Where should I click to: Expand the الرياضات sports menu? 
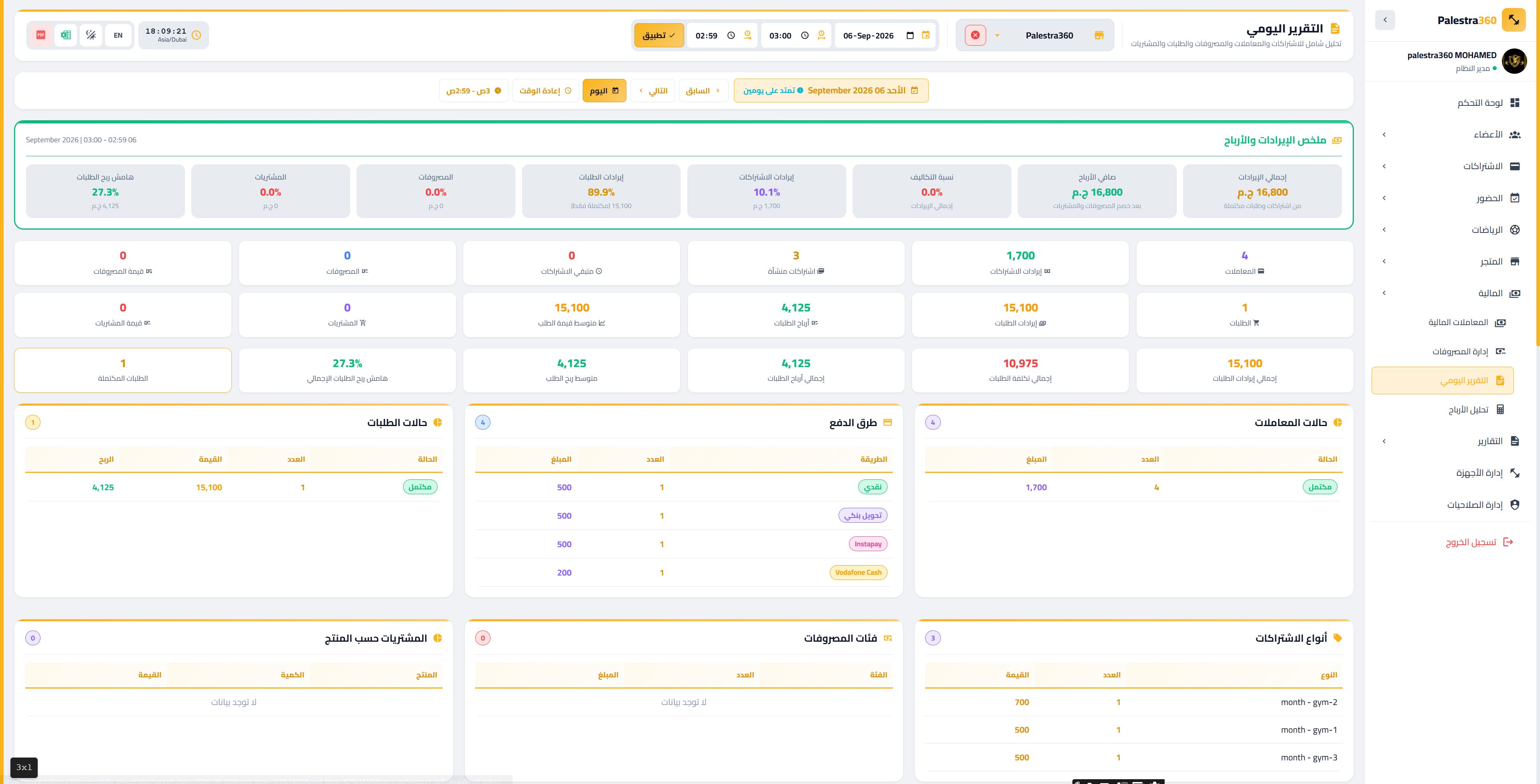pos(1450,229)
